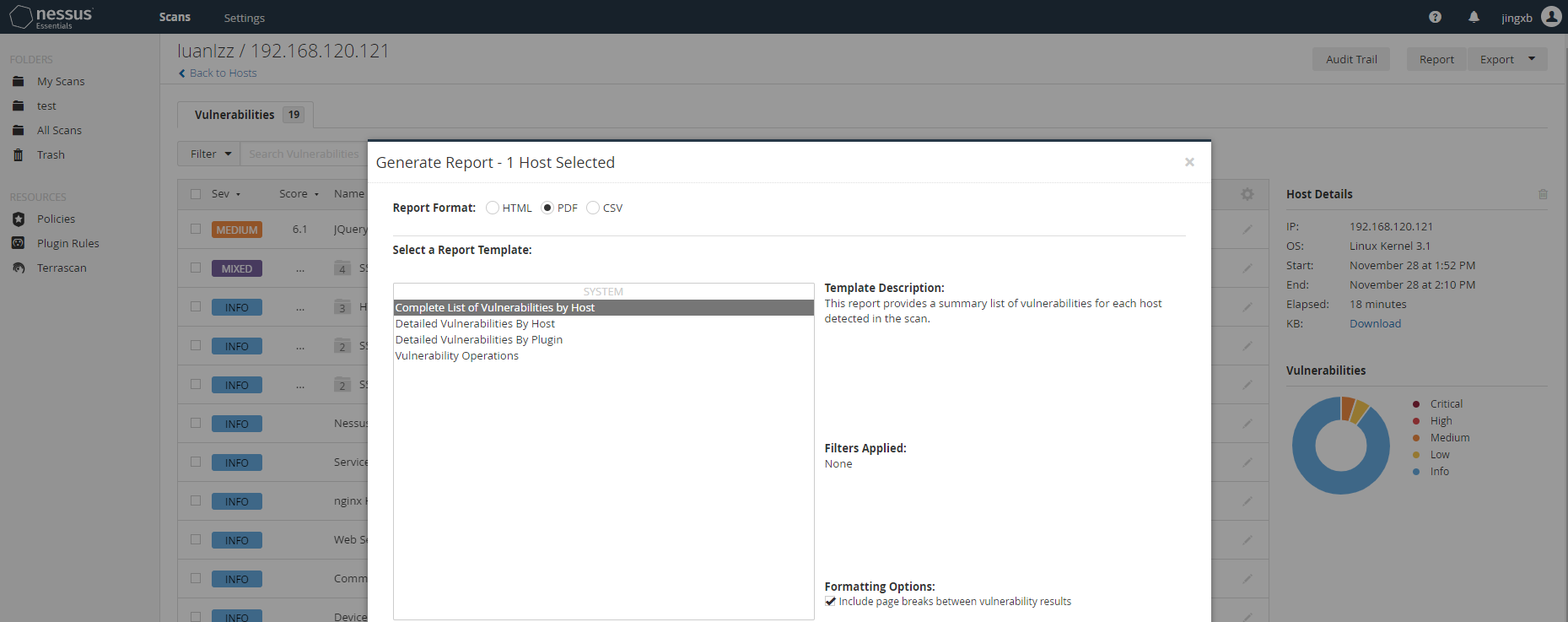Select the CSV report format
This screenshot has width=1568, height=622.
[x=593, y=208]
